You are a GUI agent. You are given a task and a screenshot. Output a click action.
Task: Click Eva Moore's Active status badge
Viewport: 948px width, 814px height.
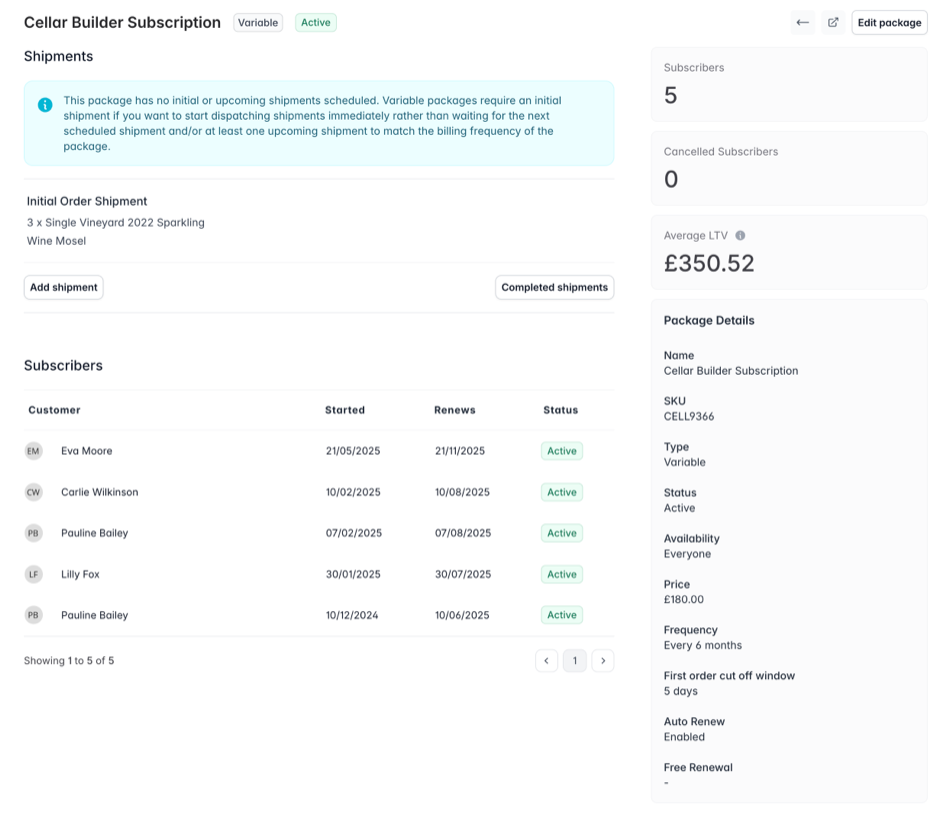[x=562, y=451]
